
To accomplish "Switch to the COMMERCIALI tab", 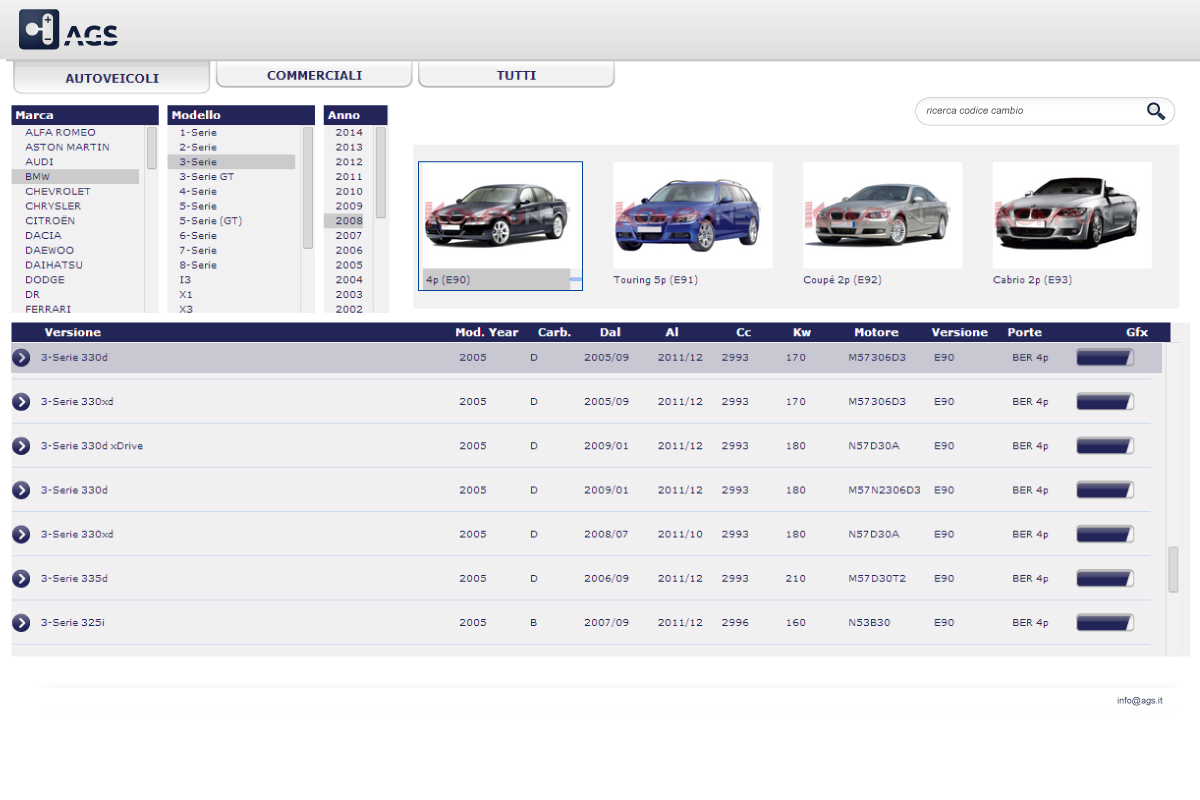I will click(x=314, y=75).
